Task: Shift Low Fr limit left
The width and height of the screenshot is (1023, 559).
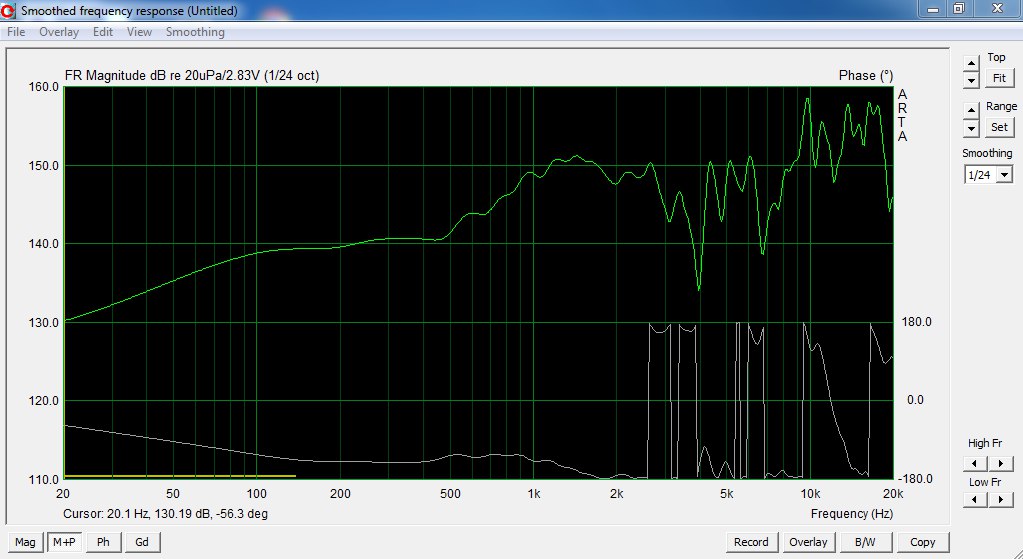Action: pyautogui.click(x=975, y=500)
